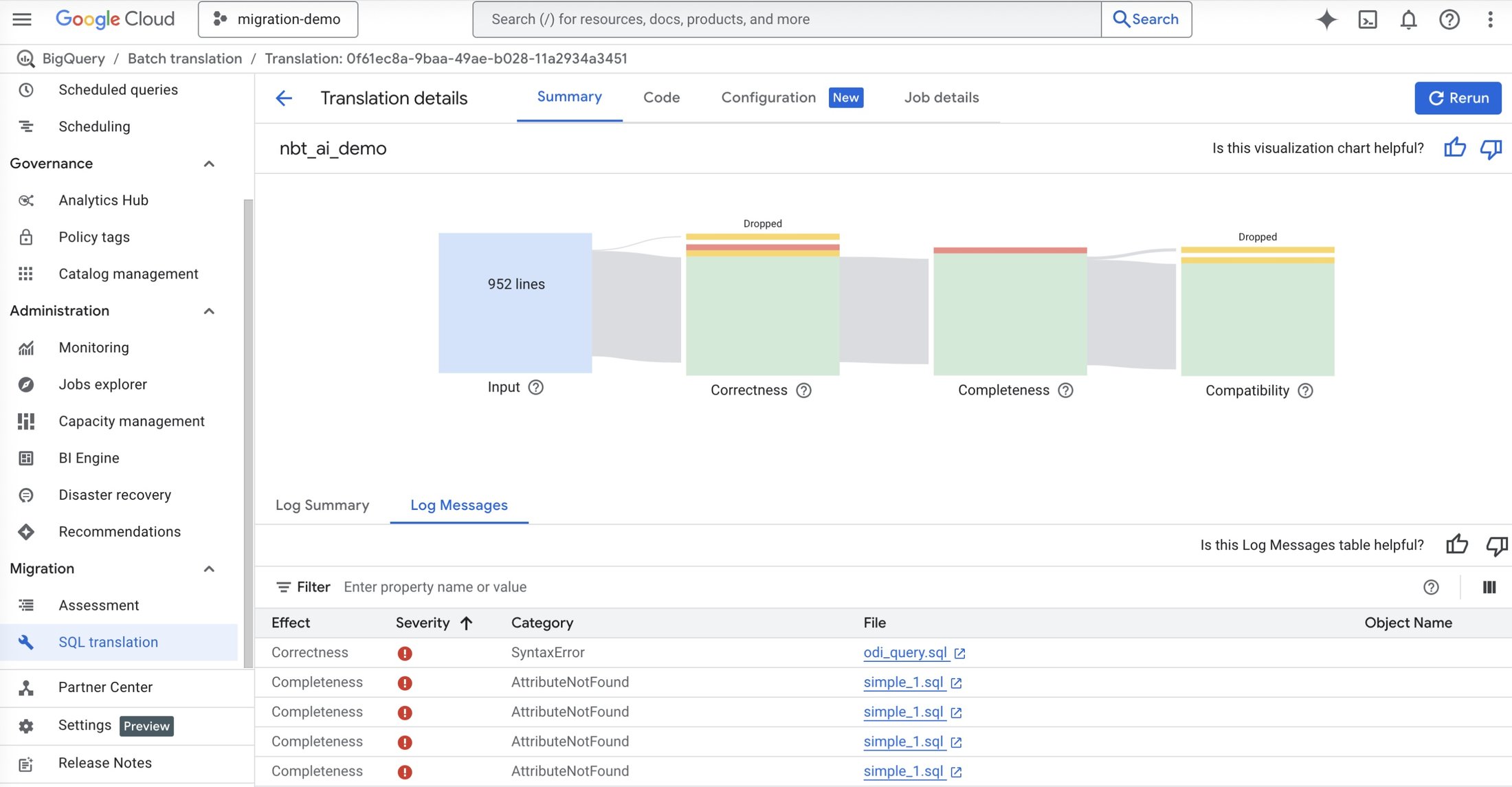Viewport: 1512px width, 787px height.
Task: Open help tooltip next to Correctness
Action: [x=803, y=390]
